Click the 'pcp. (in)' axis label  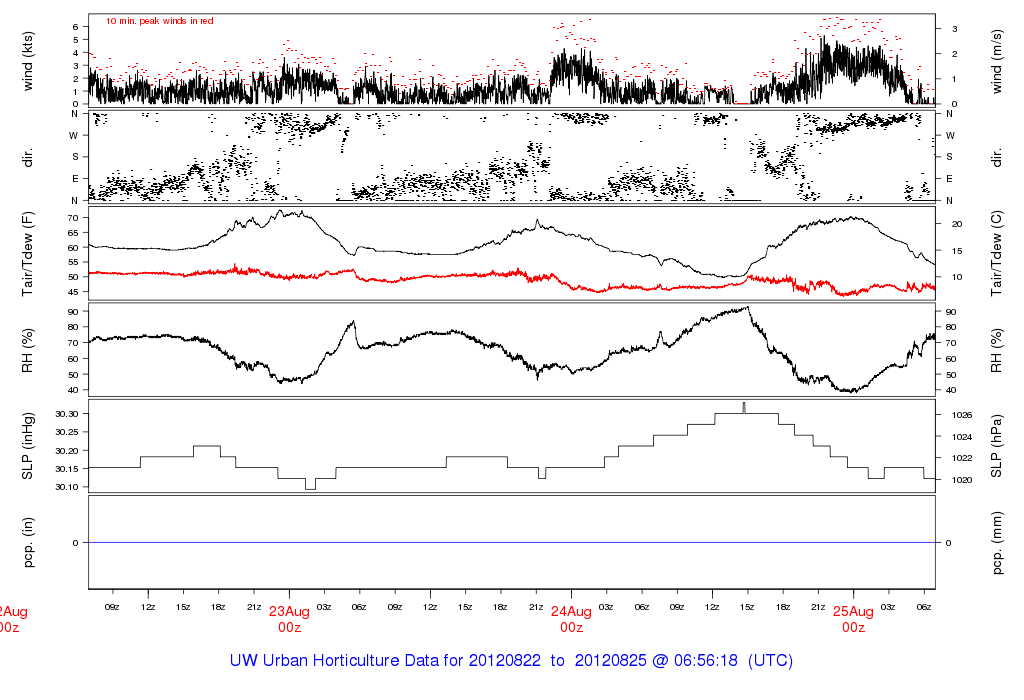(27, 543)
